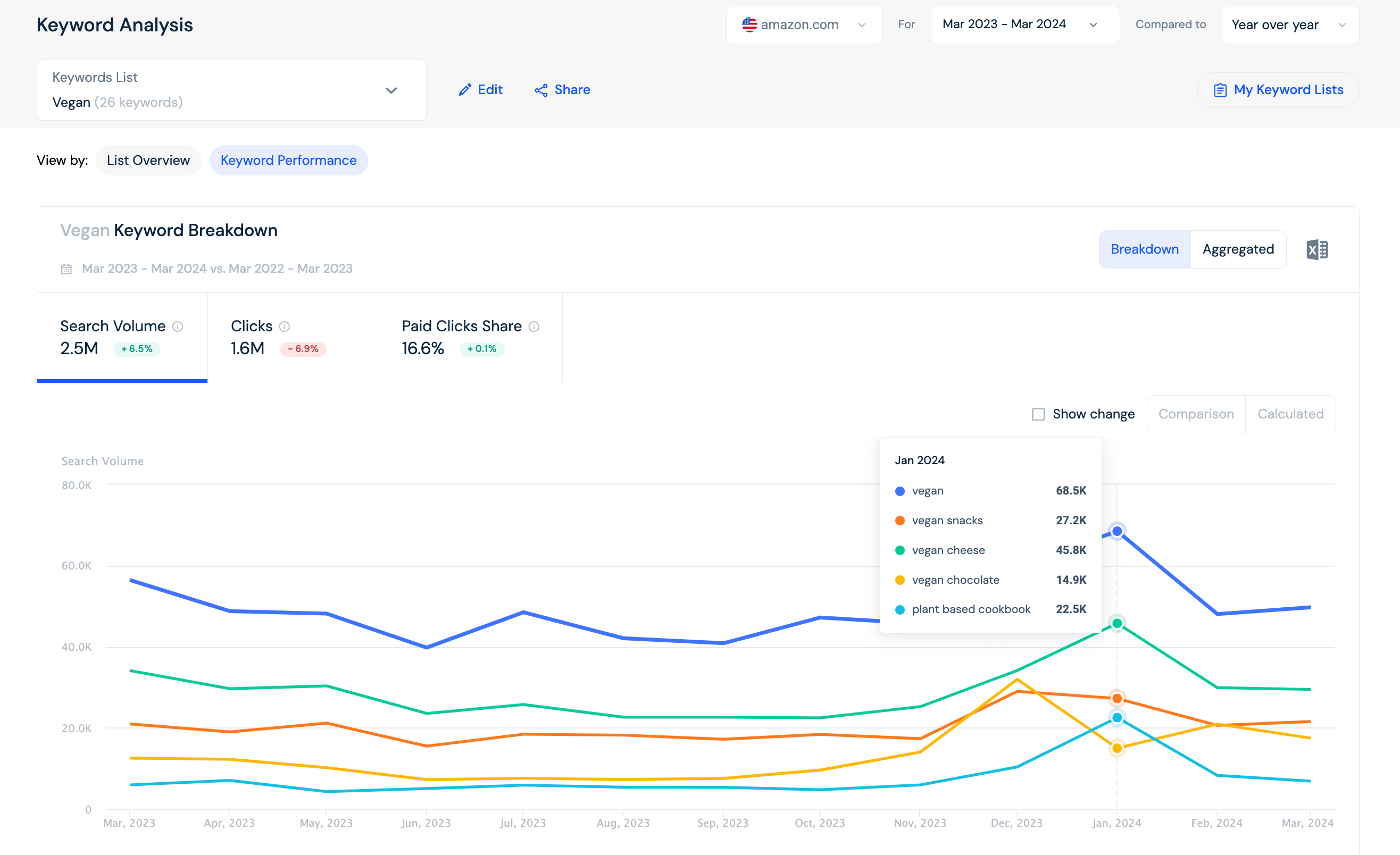Select the Aggregated view toggle
The image size is (1400, 855).
1238,249
